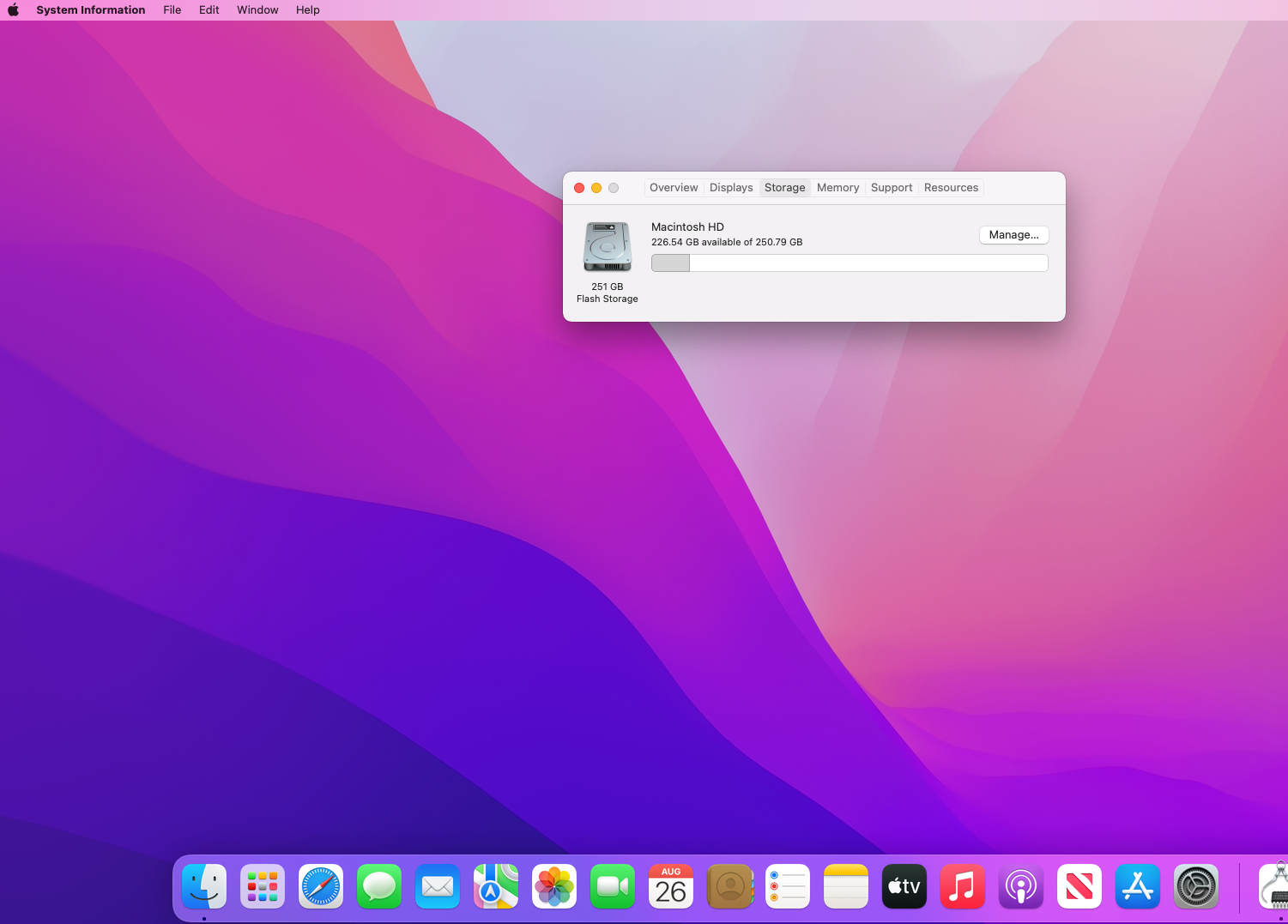Open System Preferences gear icon
This screenshot has height=924, width=1288.
click(x=1196, y=886)
